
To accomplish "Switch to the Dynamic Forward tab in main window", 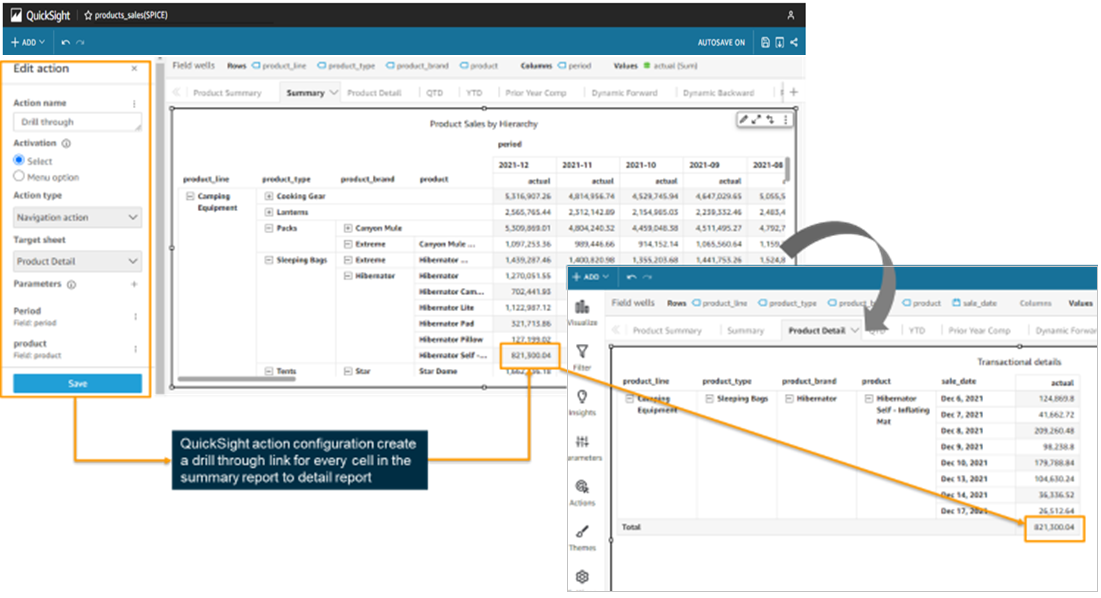I will click(624, 93).
